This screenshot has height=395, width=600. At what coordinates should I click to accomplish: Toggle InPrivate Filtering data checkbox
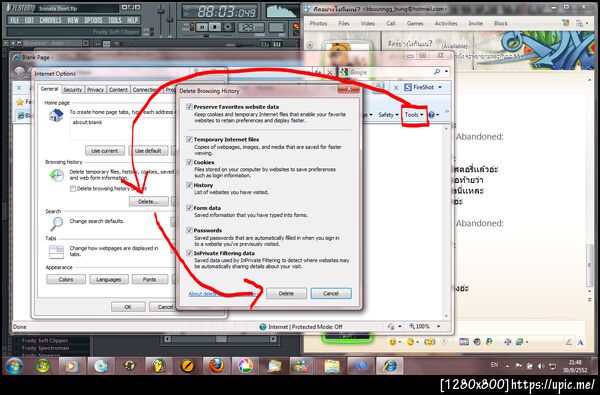pyautogui.click(x=189, y=253)
